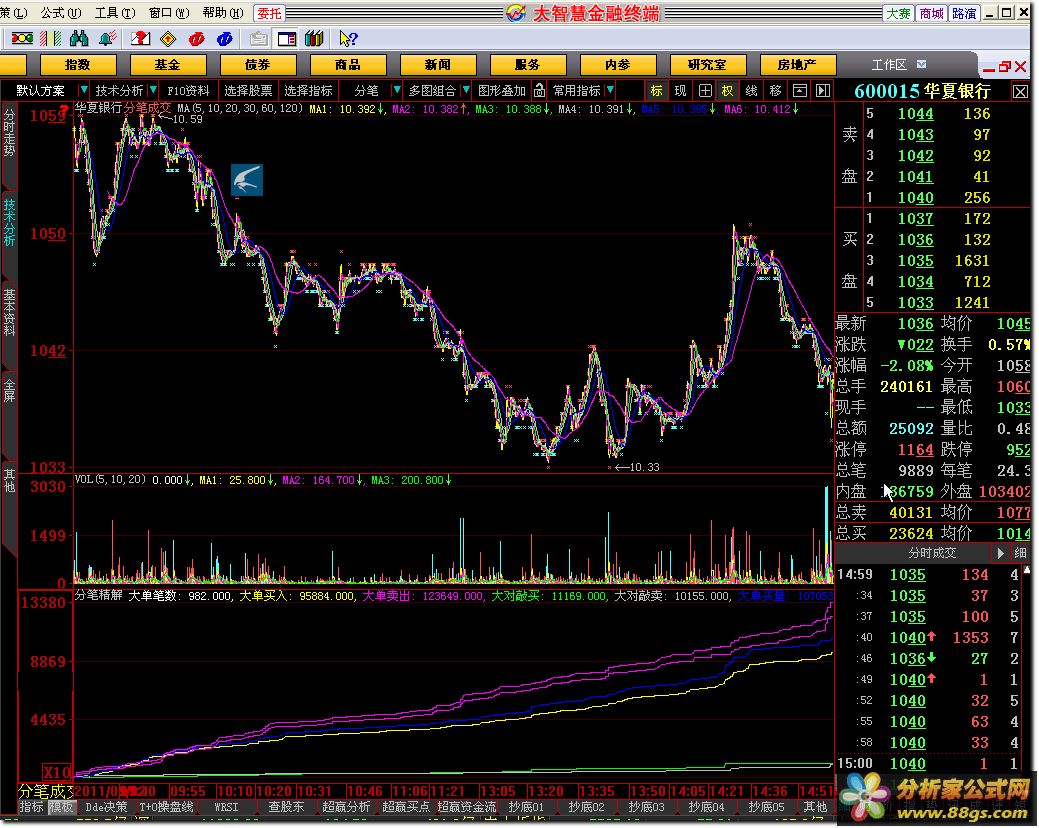
Task: Open the 公式(U) menu
Action: point(61,13)
